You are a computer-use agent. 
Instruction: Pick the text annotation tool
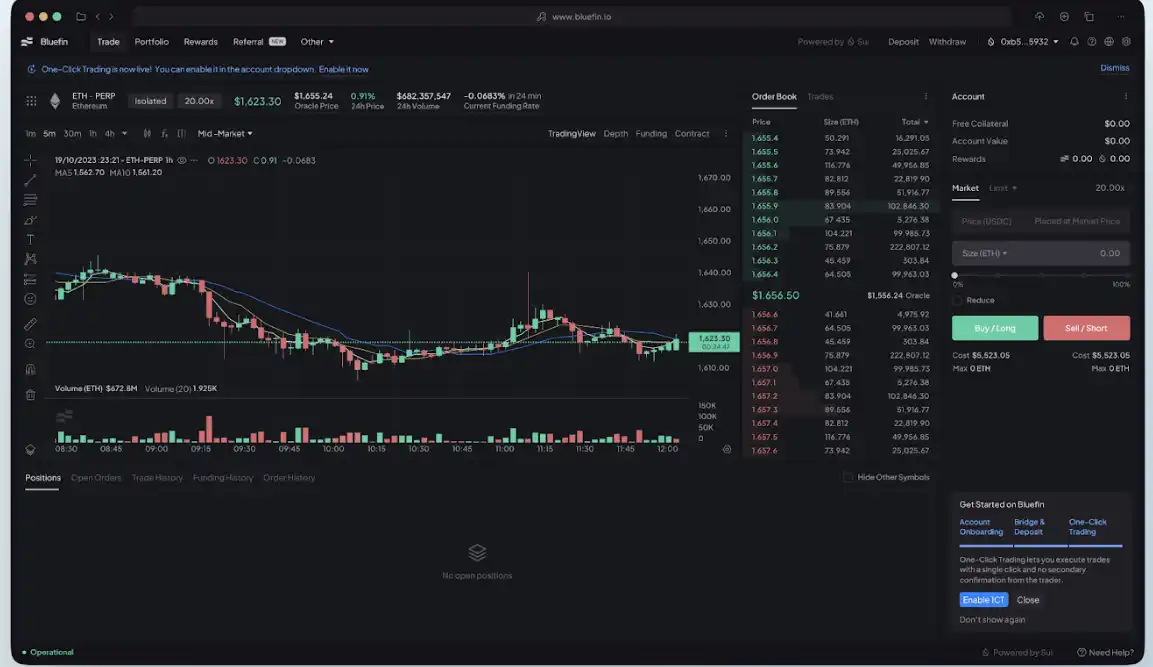click(x=30, y=239)
